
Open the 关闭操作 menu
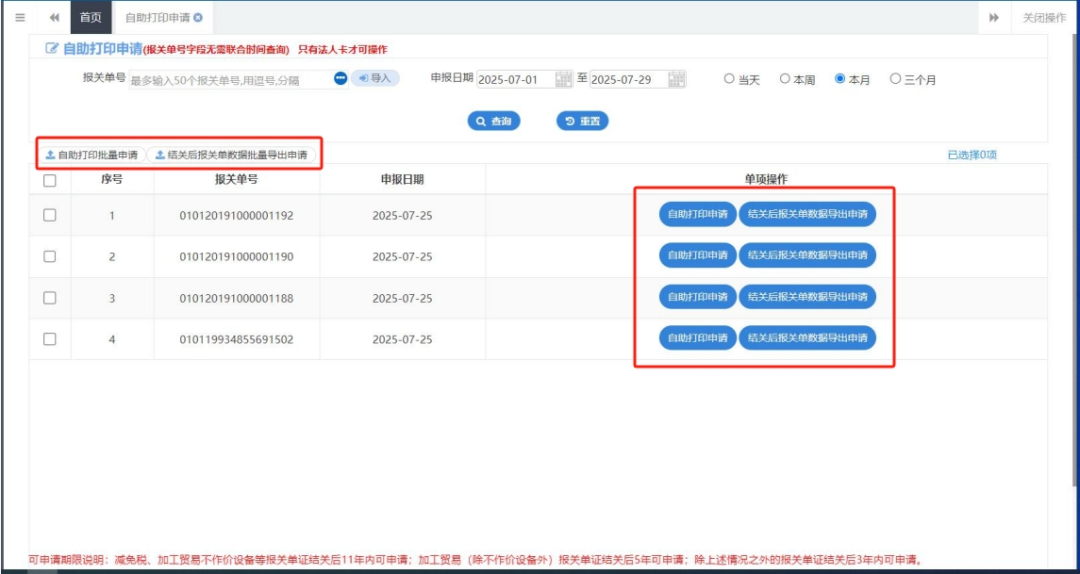click(1044, 17)
